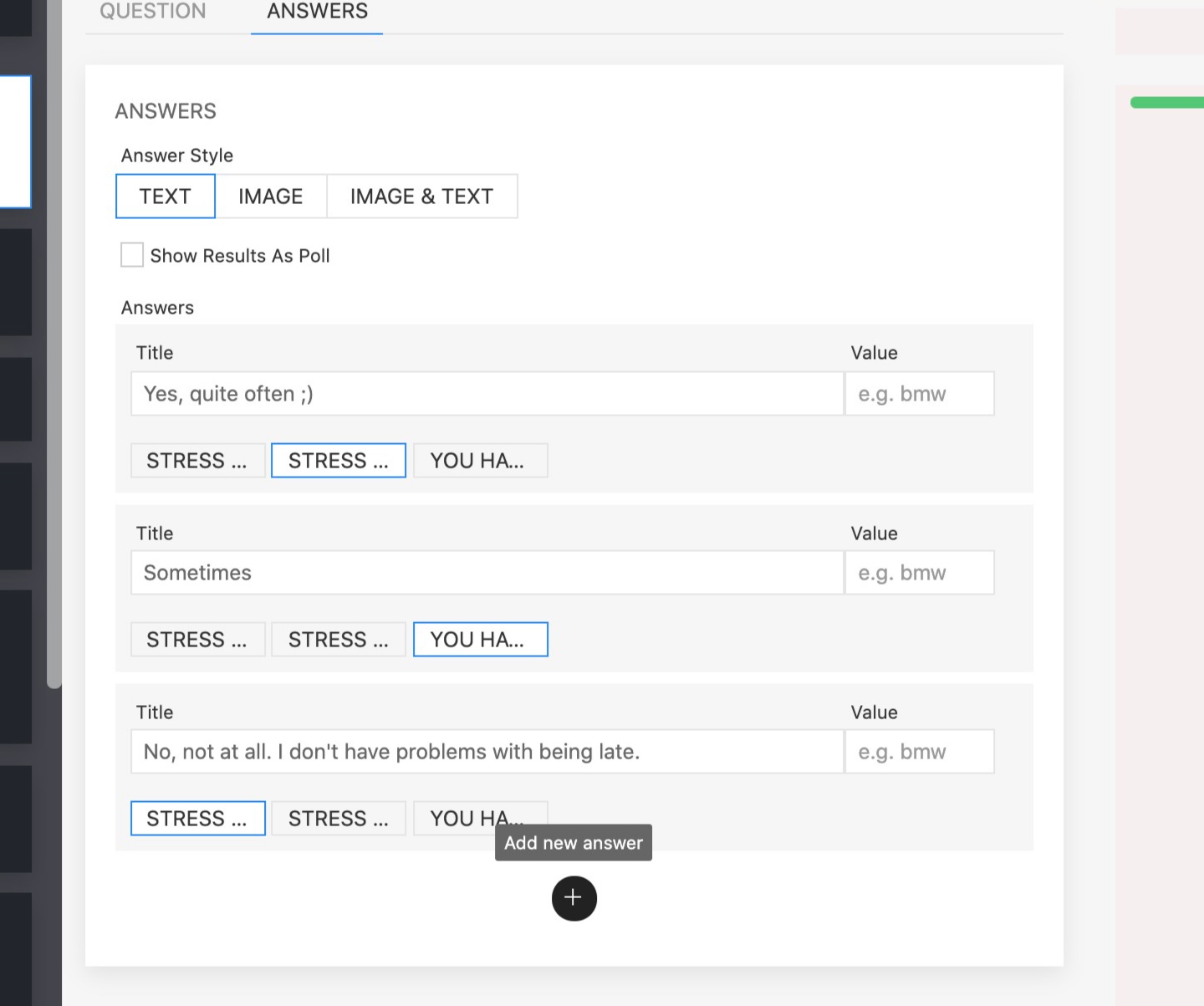
Task: Choose highlighted 'YOU HA...' button under 'Sometimes'
Action: [480, 640]
